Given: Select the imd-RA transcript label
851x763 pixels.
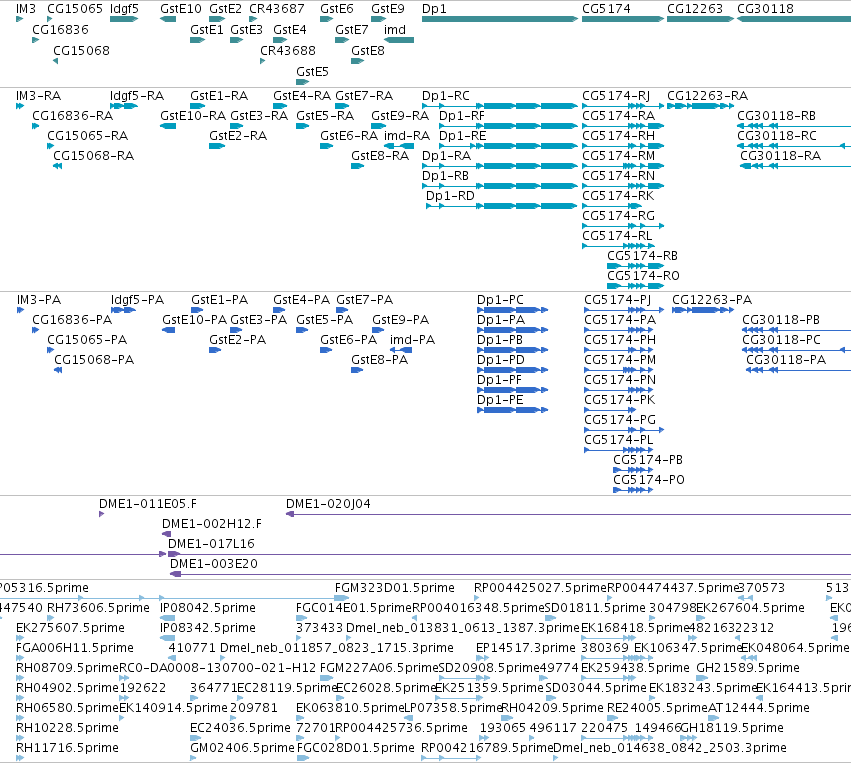Looking at the screenshot, I should 407,136.
